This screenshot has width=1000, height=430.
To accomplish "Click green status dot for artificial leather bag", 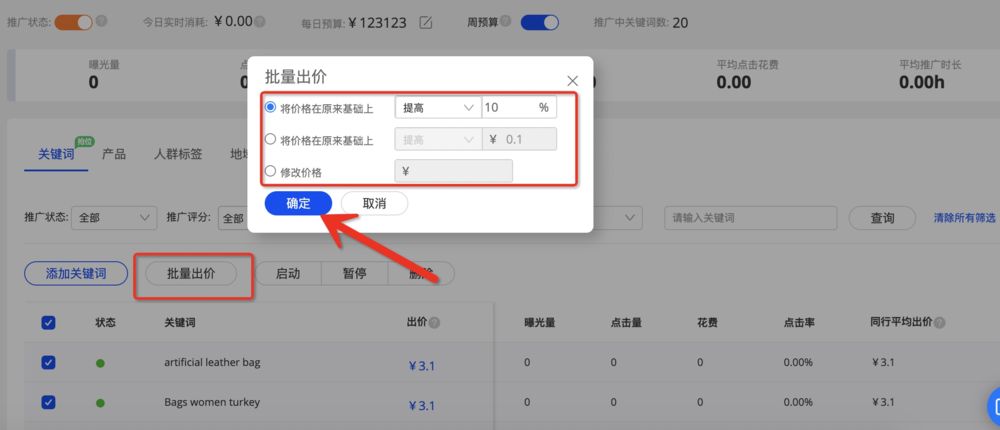I will coord(100,363).
